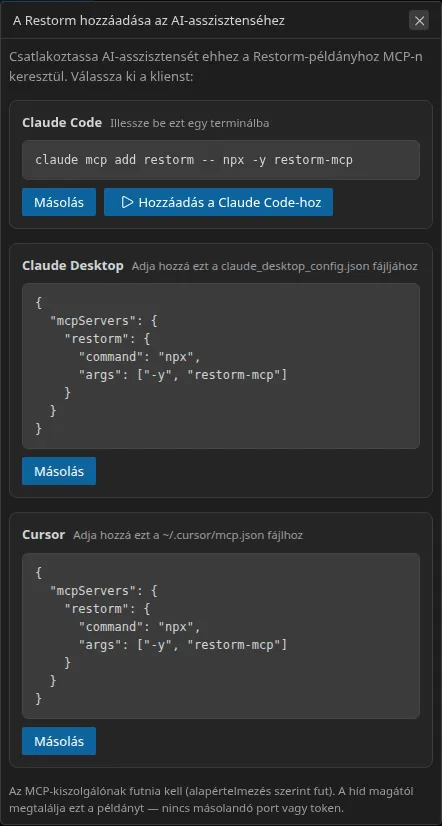
Task: Click the ~/.cursor/mcp.json hint text
Action: 188,536
